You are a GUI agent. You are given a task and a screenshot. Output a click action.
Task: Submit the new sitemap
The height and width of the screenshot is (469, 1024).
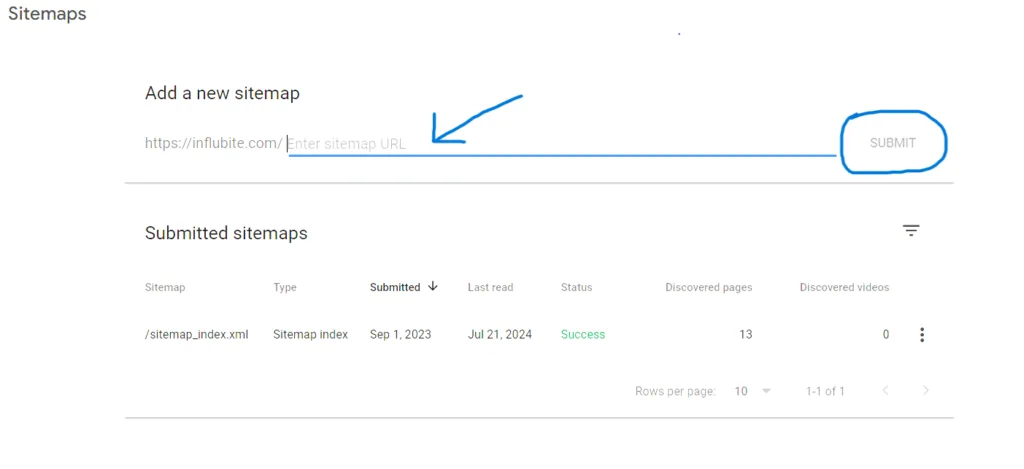[x=893, y=143]
